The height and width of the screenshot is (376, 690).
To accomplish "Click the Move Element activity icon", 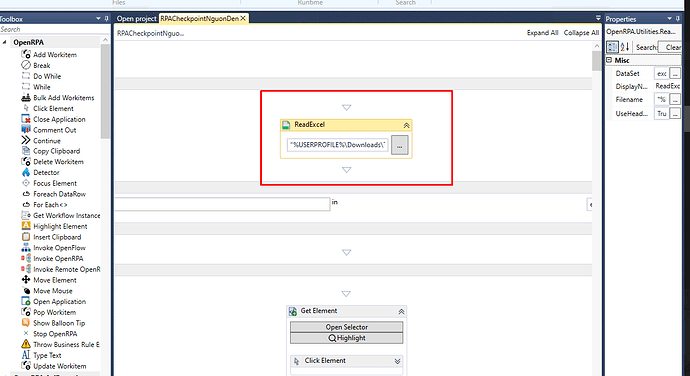I will pyautogui.click(x=26, y=280).
